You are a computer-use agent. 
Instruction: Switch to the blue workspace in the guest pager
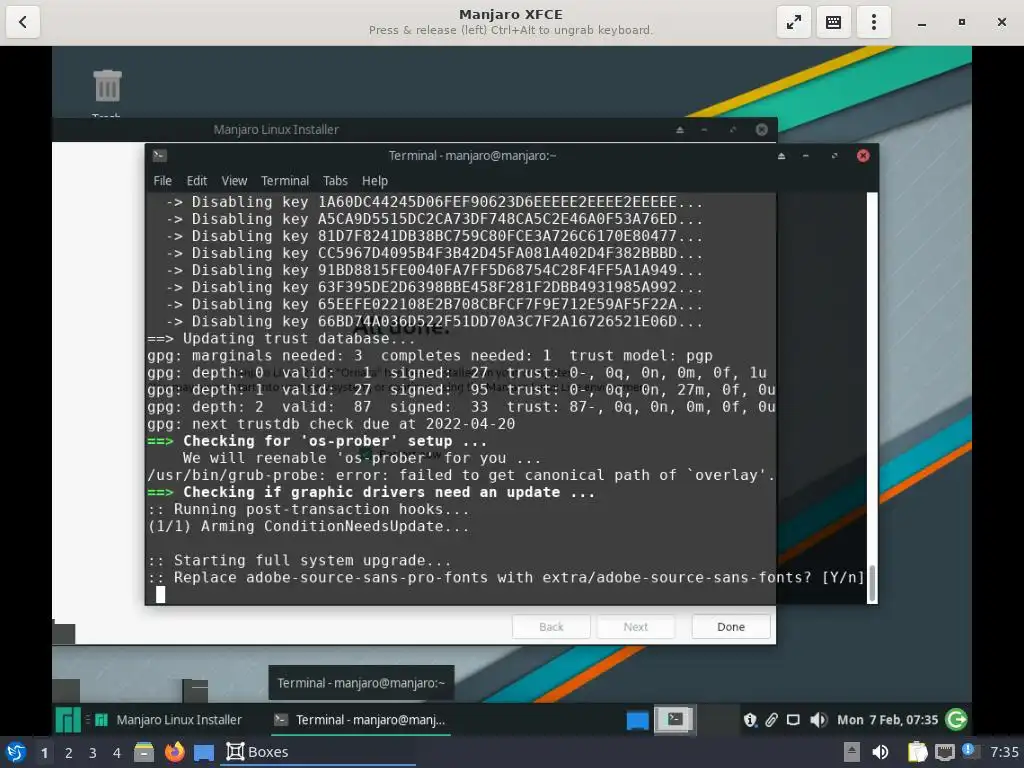pyautogui.click(x=637, y=720)
